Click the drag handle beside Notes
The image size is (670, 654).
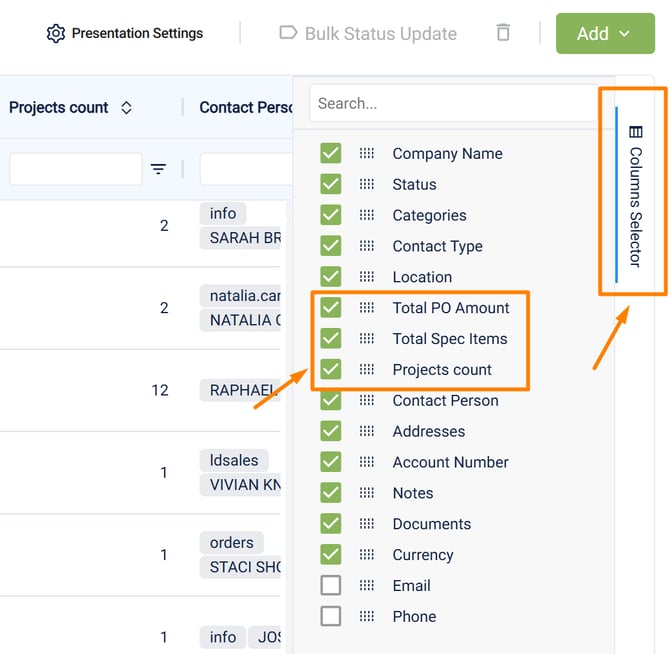pos(367,493)
